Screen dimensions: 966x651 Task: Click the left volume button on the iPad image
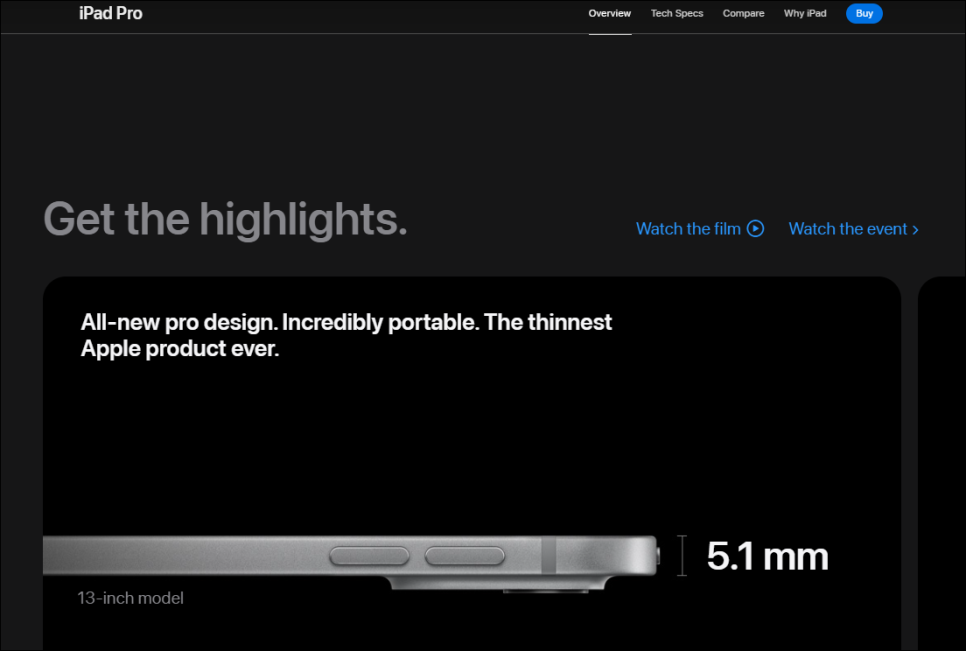(x=370, y=555)
